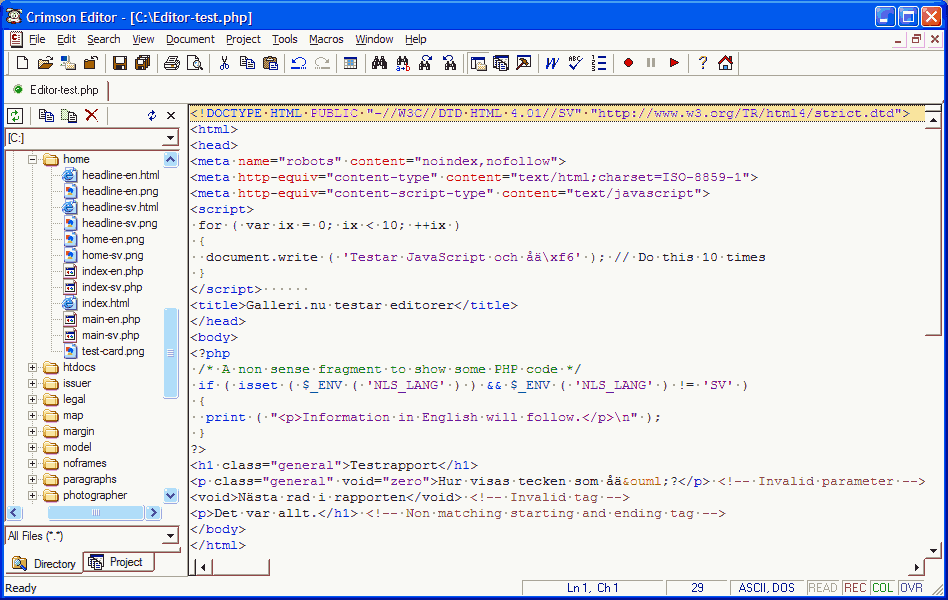The height and width of the screenshot is (600, 948).
Task: Click the home page house icon
Action: 726,63
